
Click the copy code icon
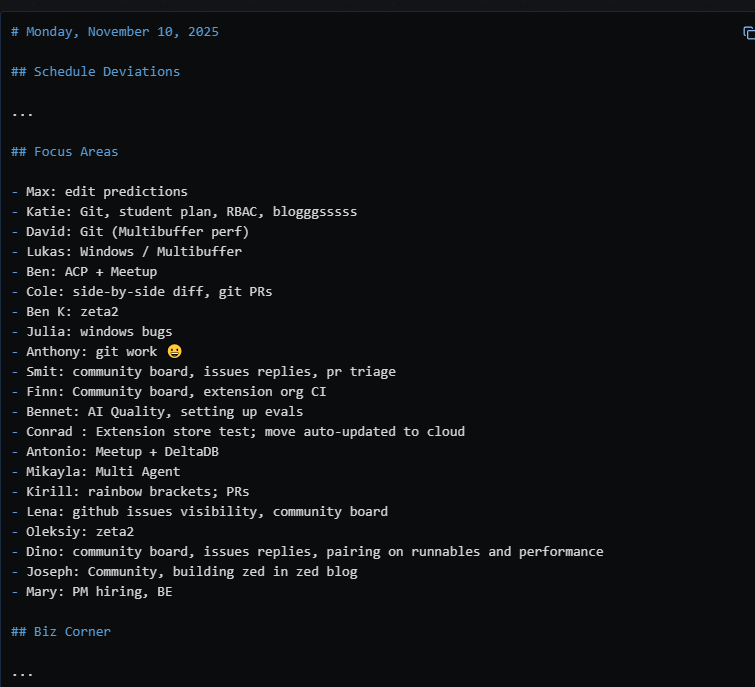[748, 33]
